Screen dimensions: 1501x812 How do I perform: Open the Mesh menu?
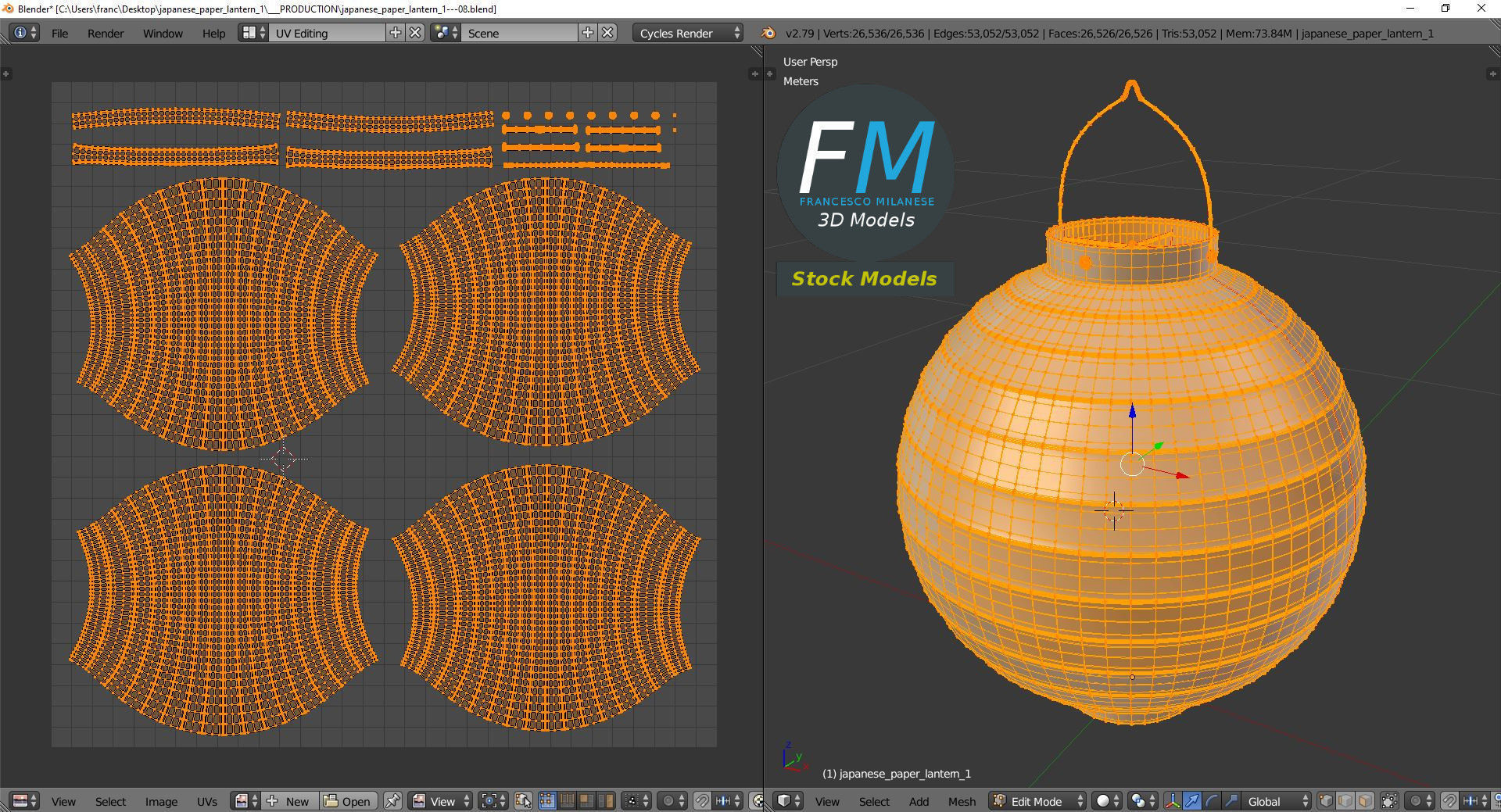(962, 802)
